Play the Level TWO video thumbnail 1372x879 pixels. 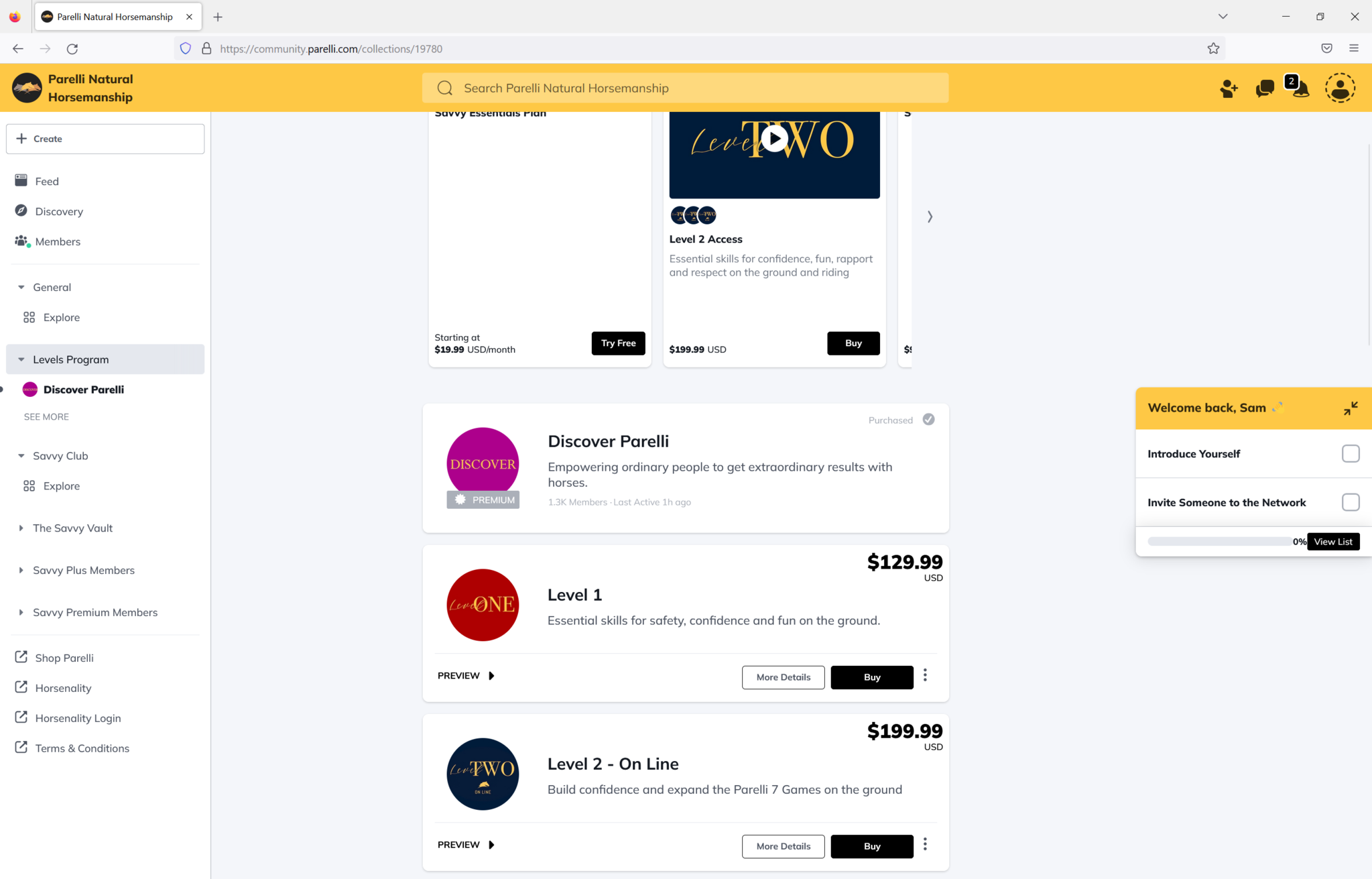click(774, 138)
